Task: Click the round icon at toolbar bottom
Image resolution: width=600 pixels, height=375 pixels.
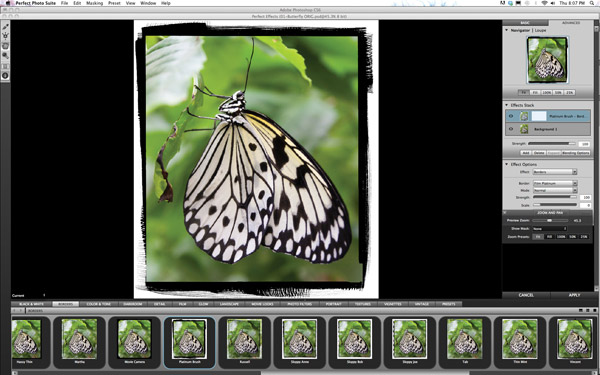Action: tap(5, 75)
